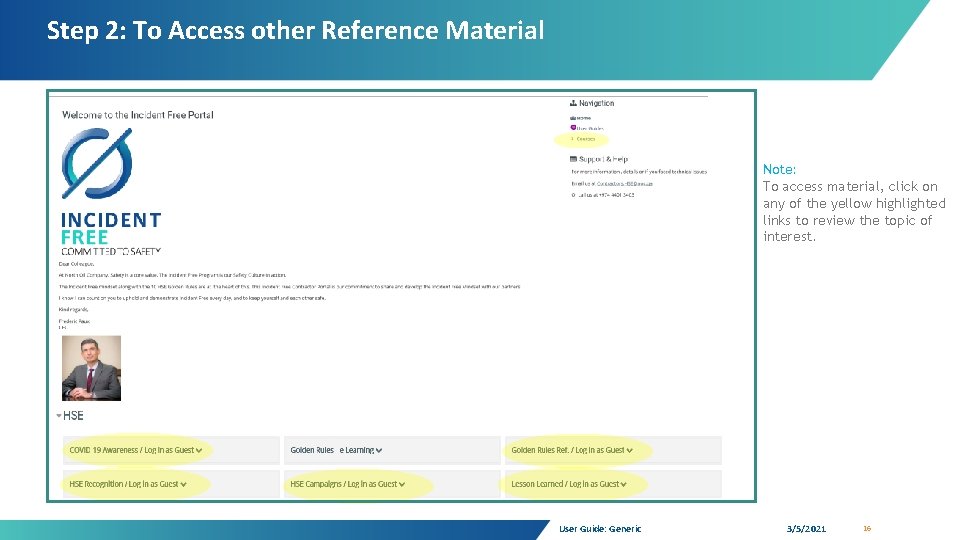This screenshot has width=960, height=540.
Task: Click 'COMMITTED TO SAFETY' tagline
Action: pyautogui.click(x=111, y=252)
